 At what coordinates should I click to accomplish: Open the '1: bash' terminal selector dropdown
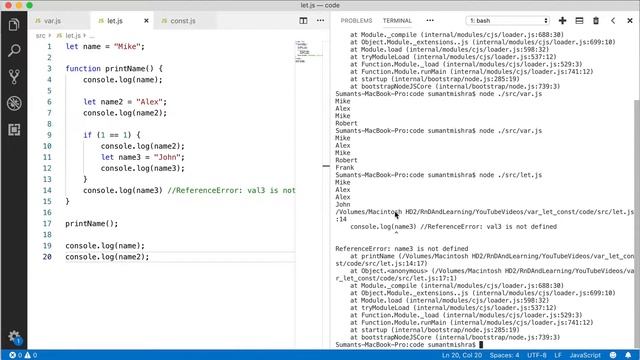point(508,20)
